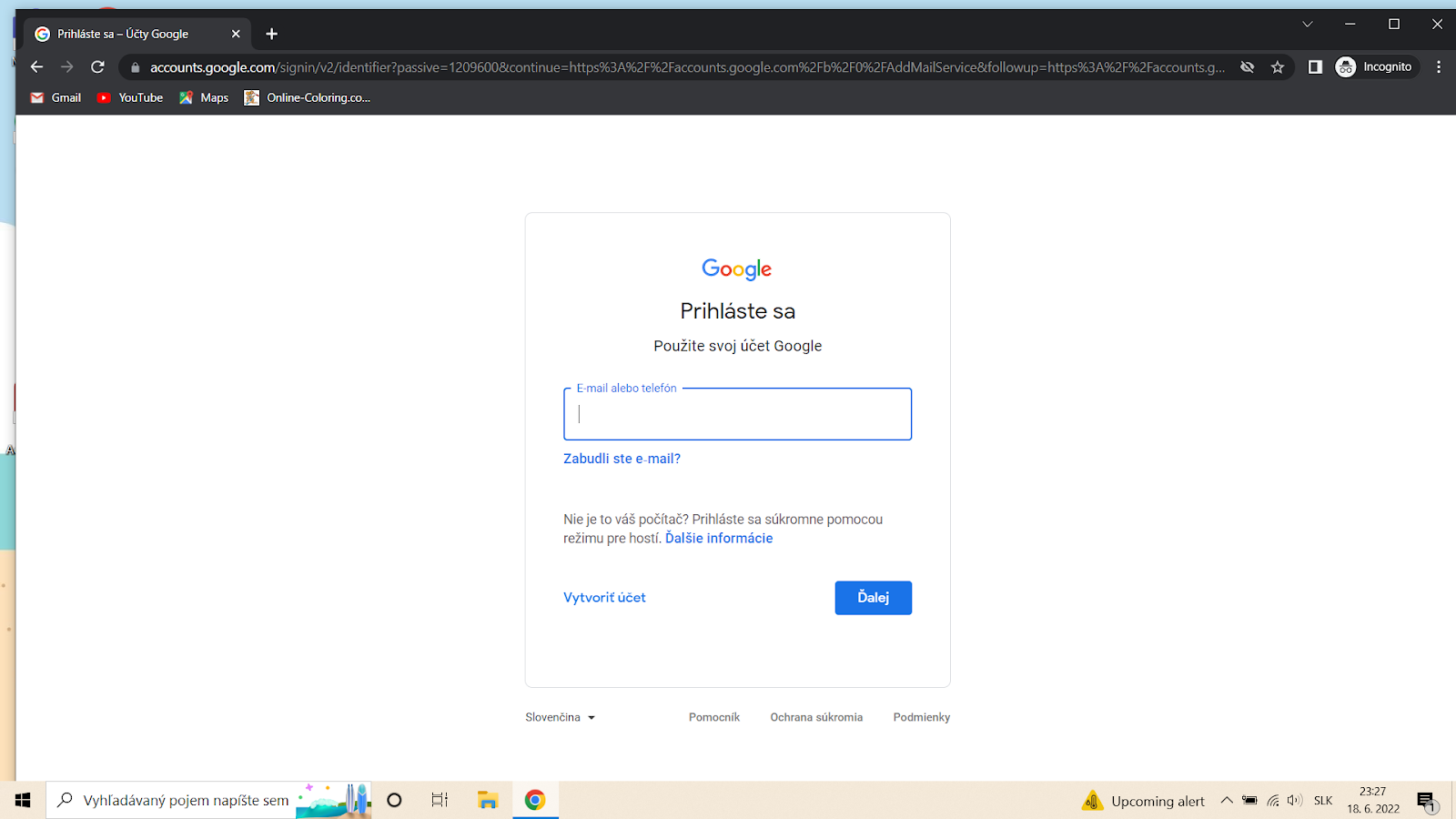Go back using browser back arrow
Viewport: 1456px width, 819px height.
[x=36, y=66]
